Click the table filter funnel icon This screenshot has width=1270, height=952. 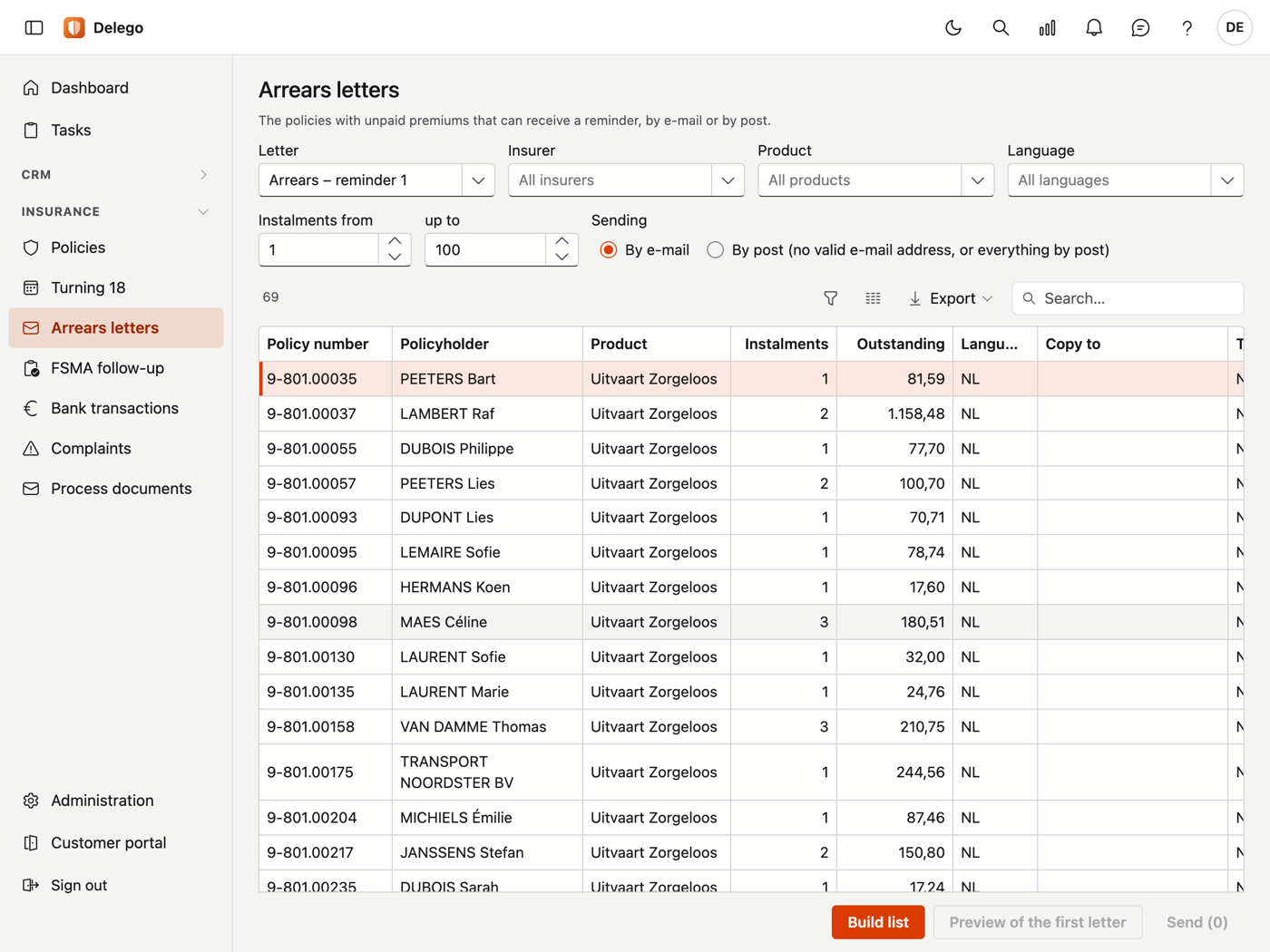pos(830,298)
